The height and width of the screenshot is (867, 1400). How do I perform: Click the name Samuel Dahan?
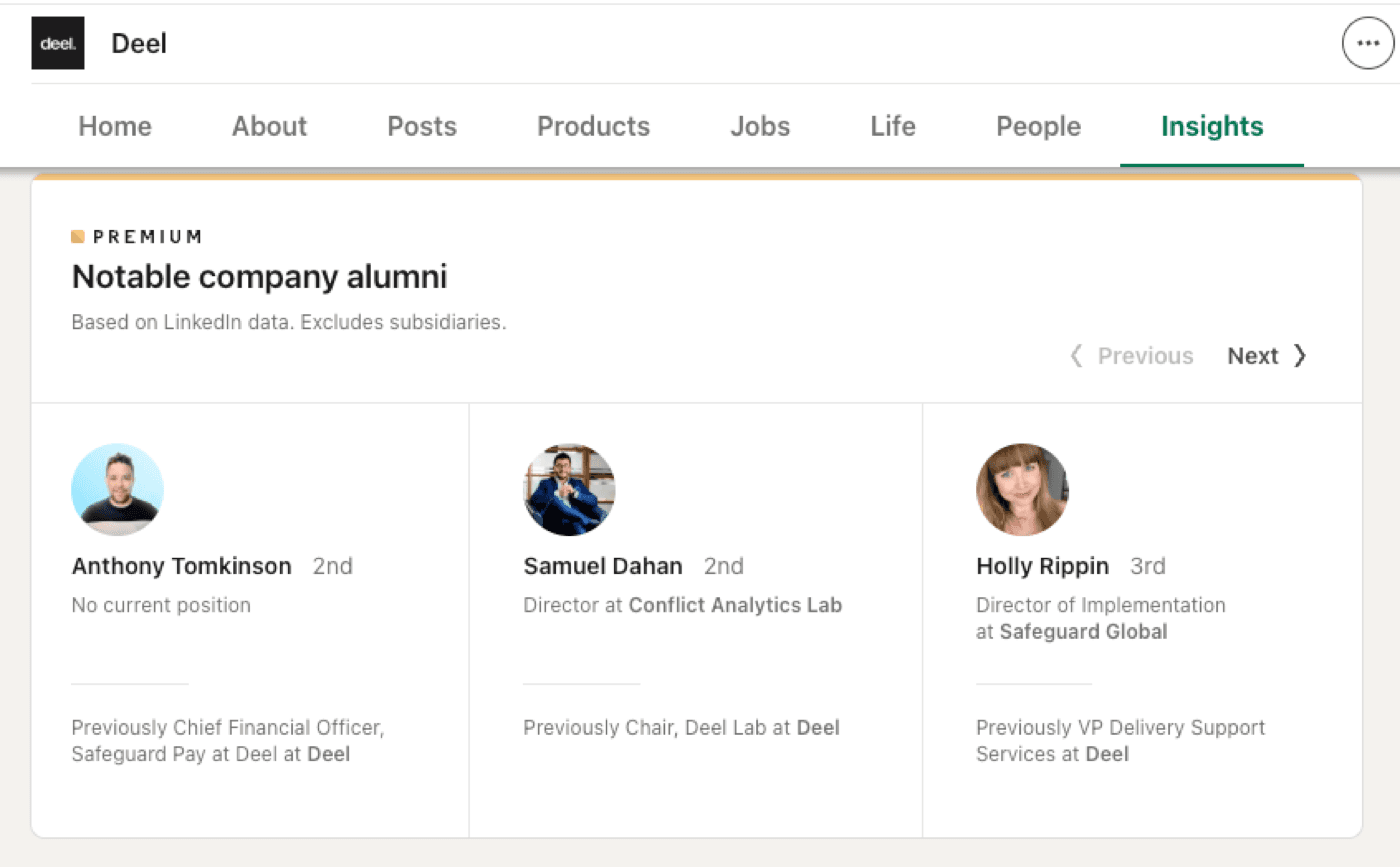click(x=603, y=567)
